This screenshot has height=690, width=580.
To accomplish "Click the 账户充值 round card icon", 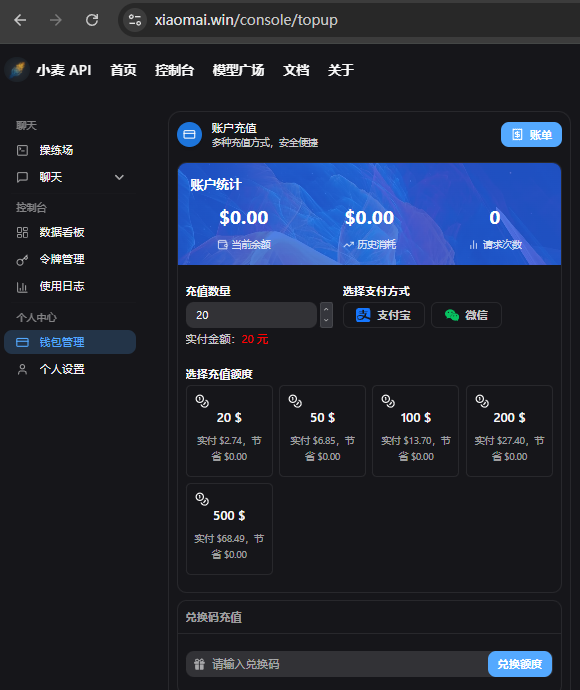I will [189, 135].
